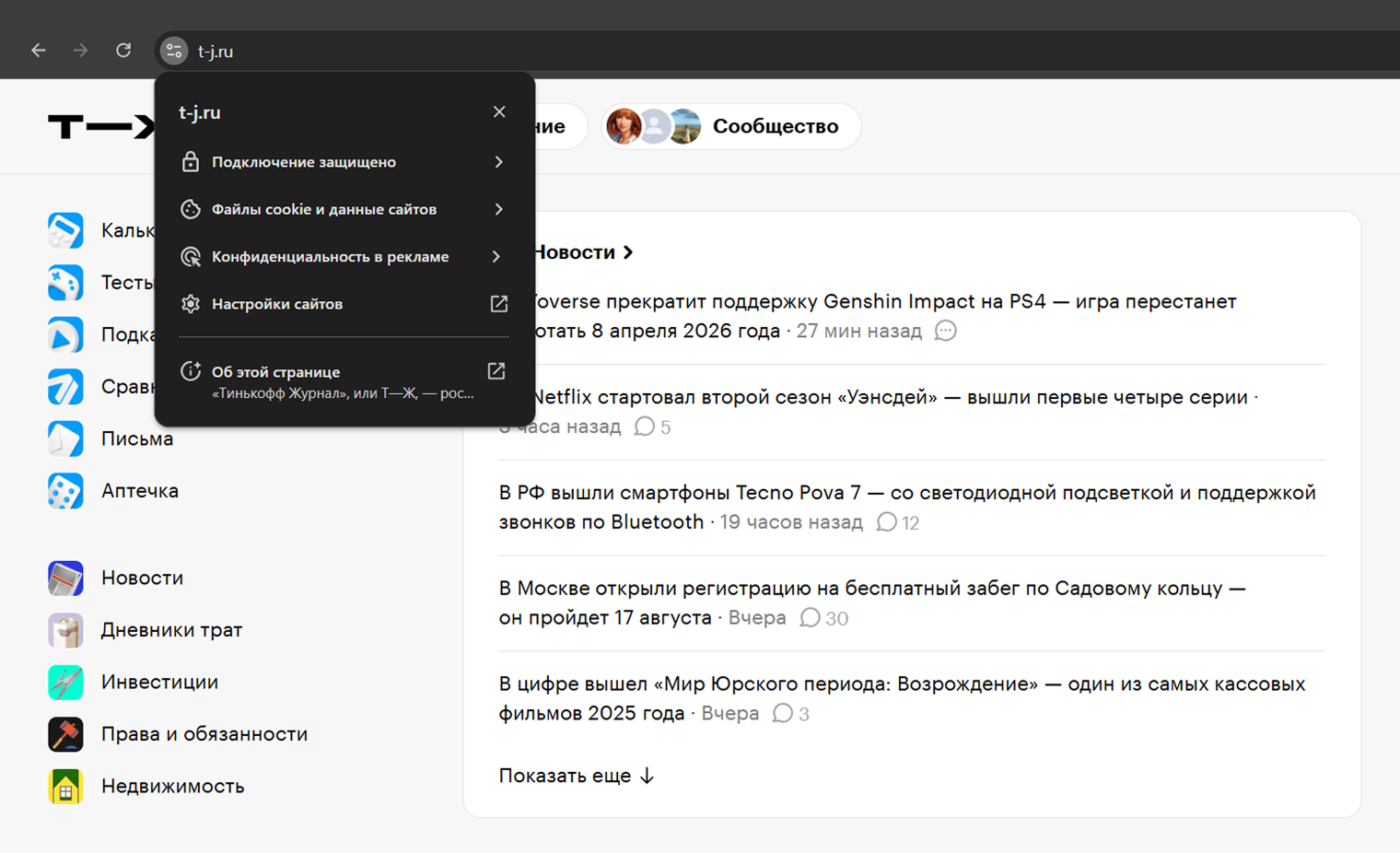This screenshot has width=1400, height=853.
Task: Click the 'Тесты' sidebar icon
Action: pyautogui.click(x=65, y=283)
